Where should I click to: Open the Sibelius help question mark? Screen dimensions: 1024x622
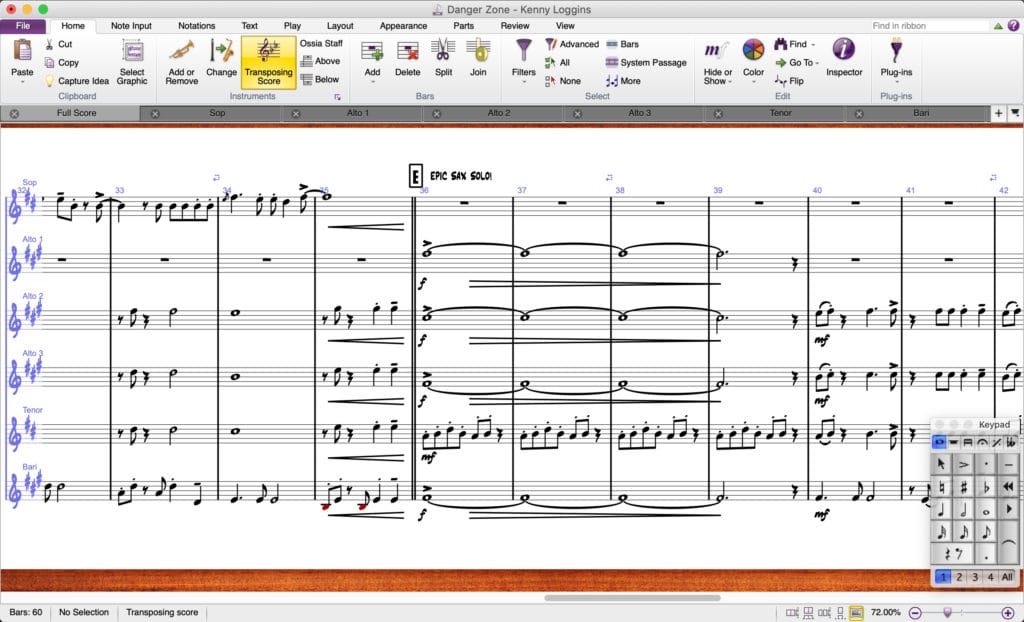tap(1013, 26)
